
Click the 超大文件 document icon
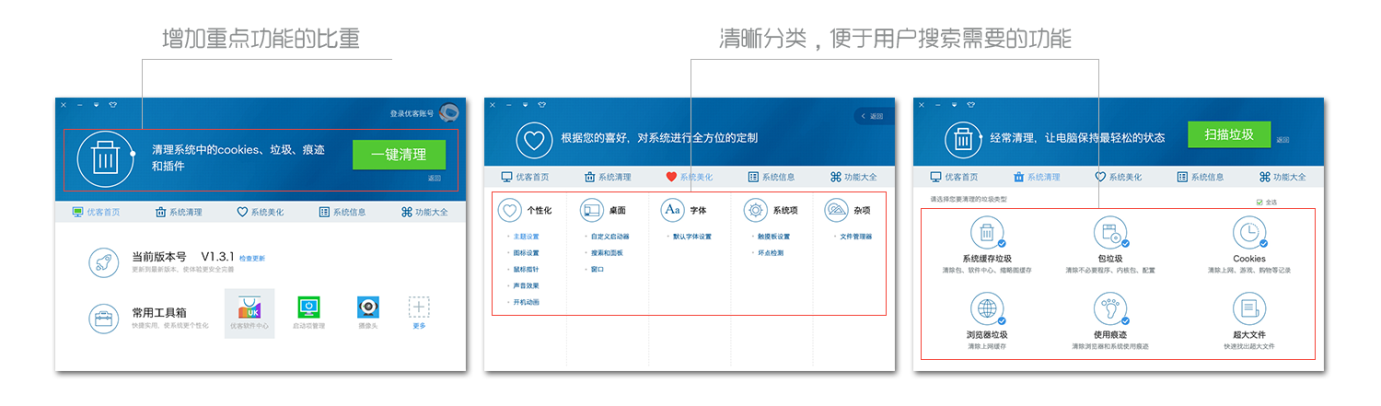click(x=1249, y=307)
